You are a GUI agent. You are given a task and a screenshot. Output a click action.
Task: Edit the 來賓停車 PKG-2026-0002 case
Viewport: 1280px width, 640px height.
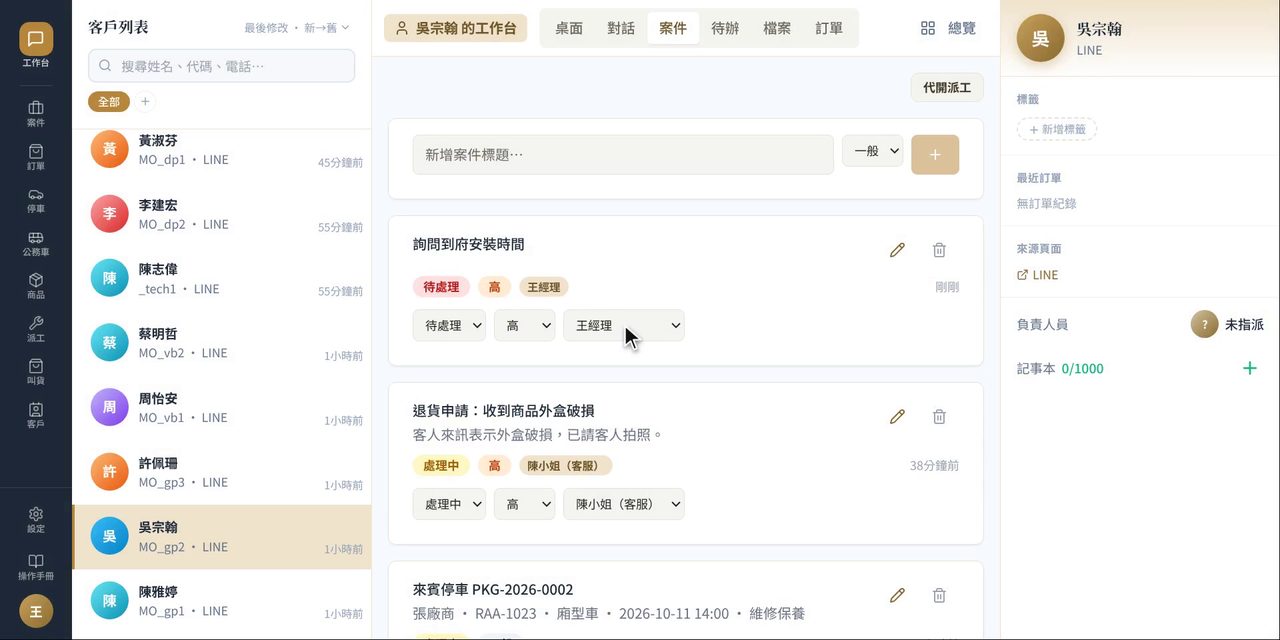(897, 595)
